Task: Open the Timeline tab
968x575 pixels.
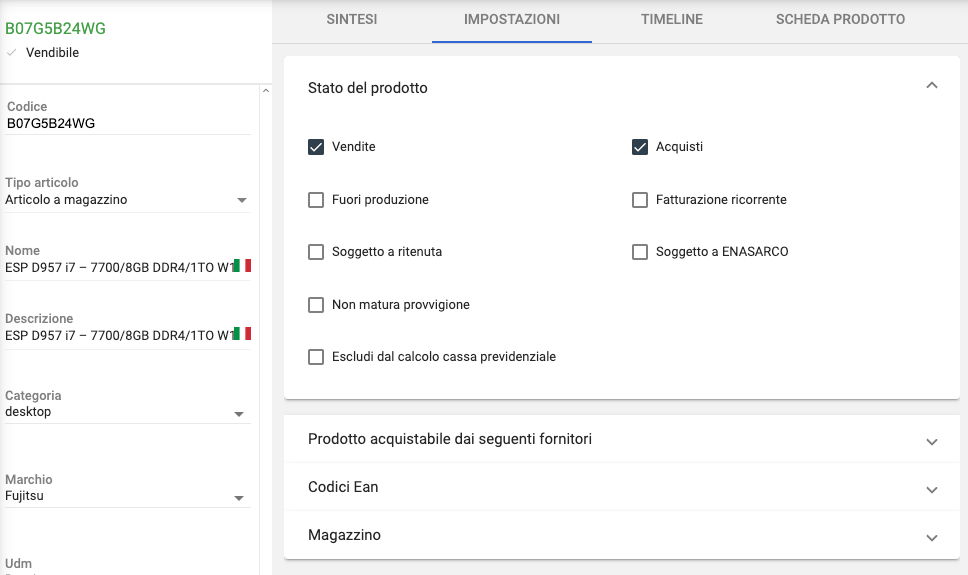Action: pos(672,20)
